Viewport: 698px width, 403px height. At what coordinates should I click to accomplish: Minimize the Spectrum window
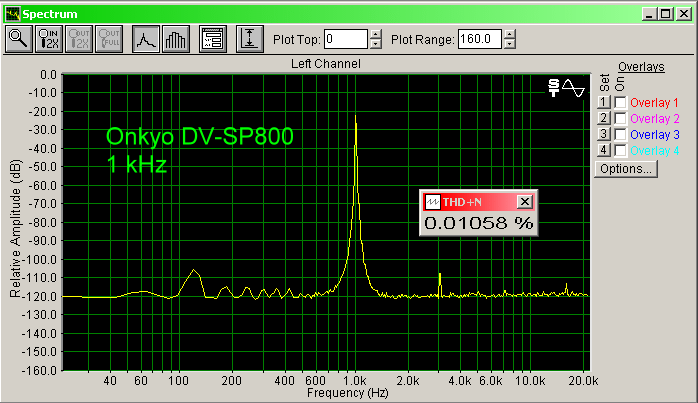pyautogui.click(x=650, y=14)
